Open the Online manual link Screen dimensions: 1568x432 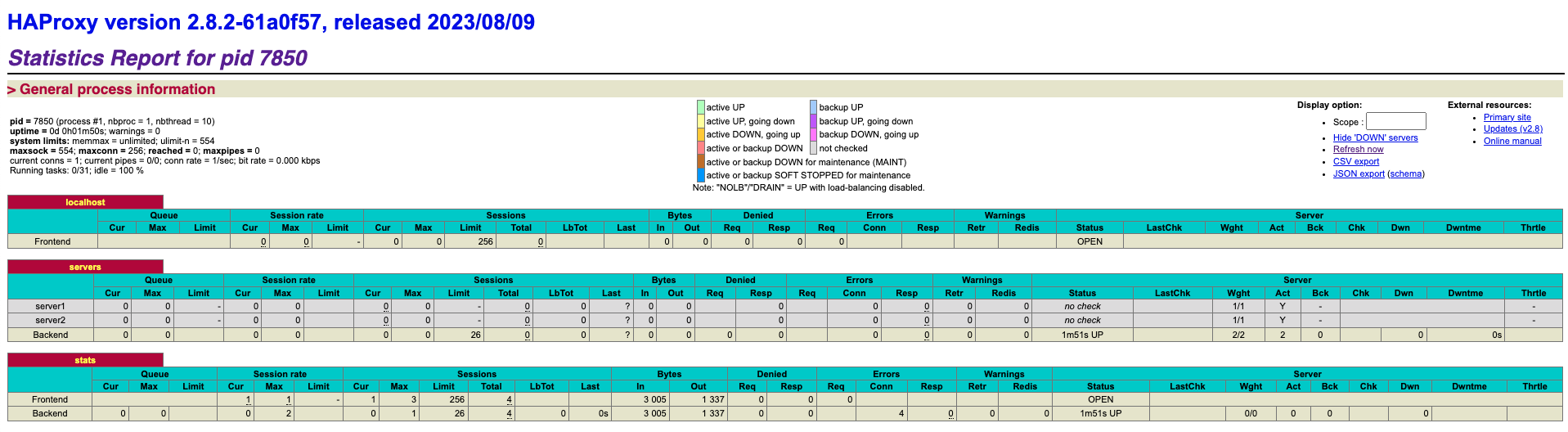[1512, 141]
